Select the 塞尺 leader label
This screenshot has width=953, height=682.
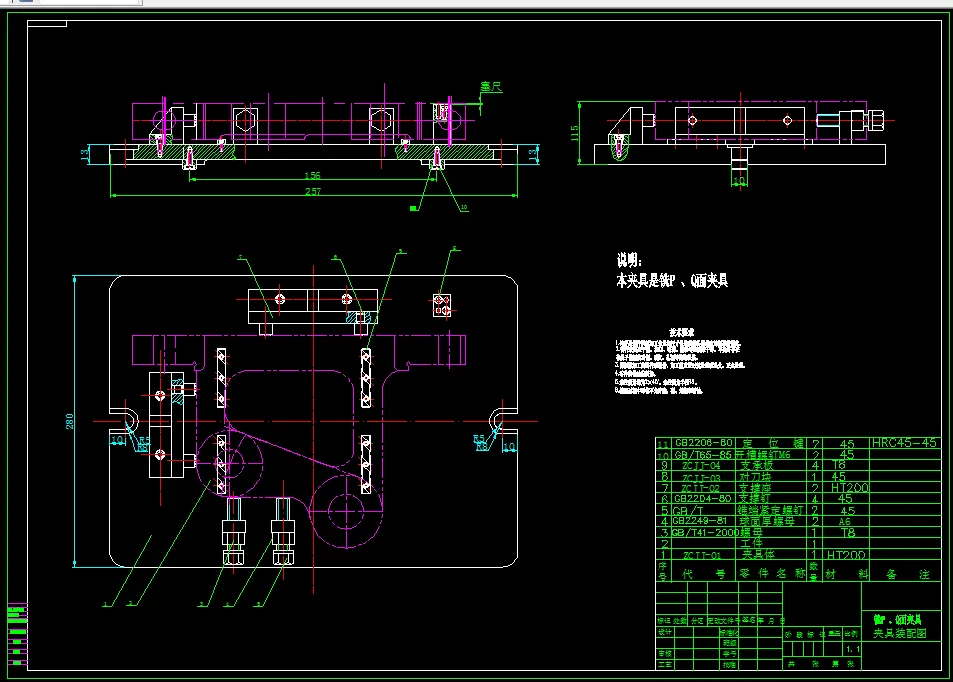491,87
